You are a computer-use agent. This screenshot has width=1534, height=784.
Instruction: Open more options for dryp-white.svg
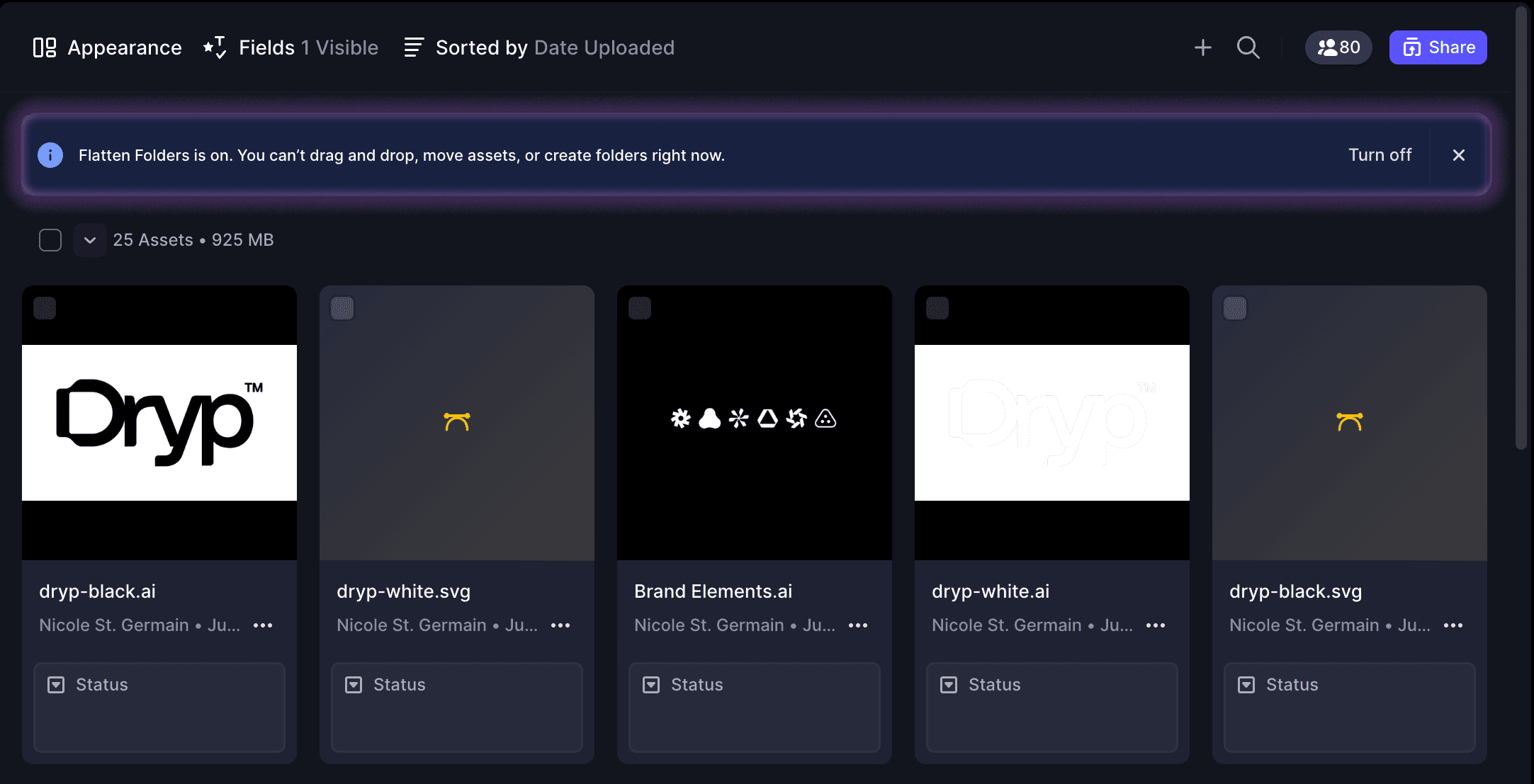point(560,625)
